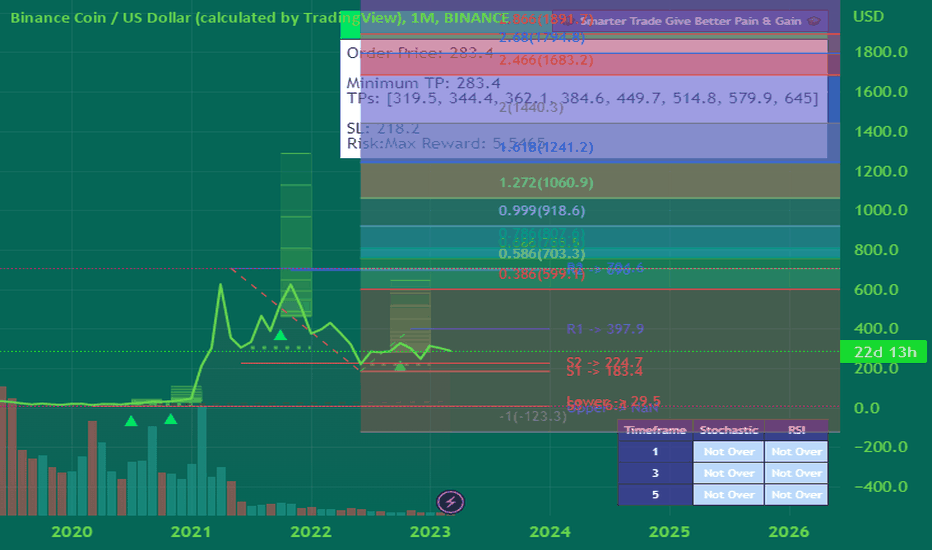
Task: Click the 0.0 price axis label
Action: click(867, 408)
